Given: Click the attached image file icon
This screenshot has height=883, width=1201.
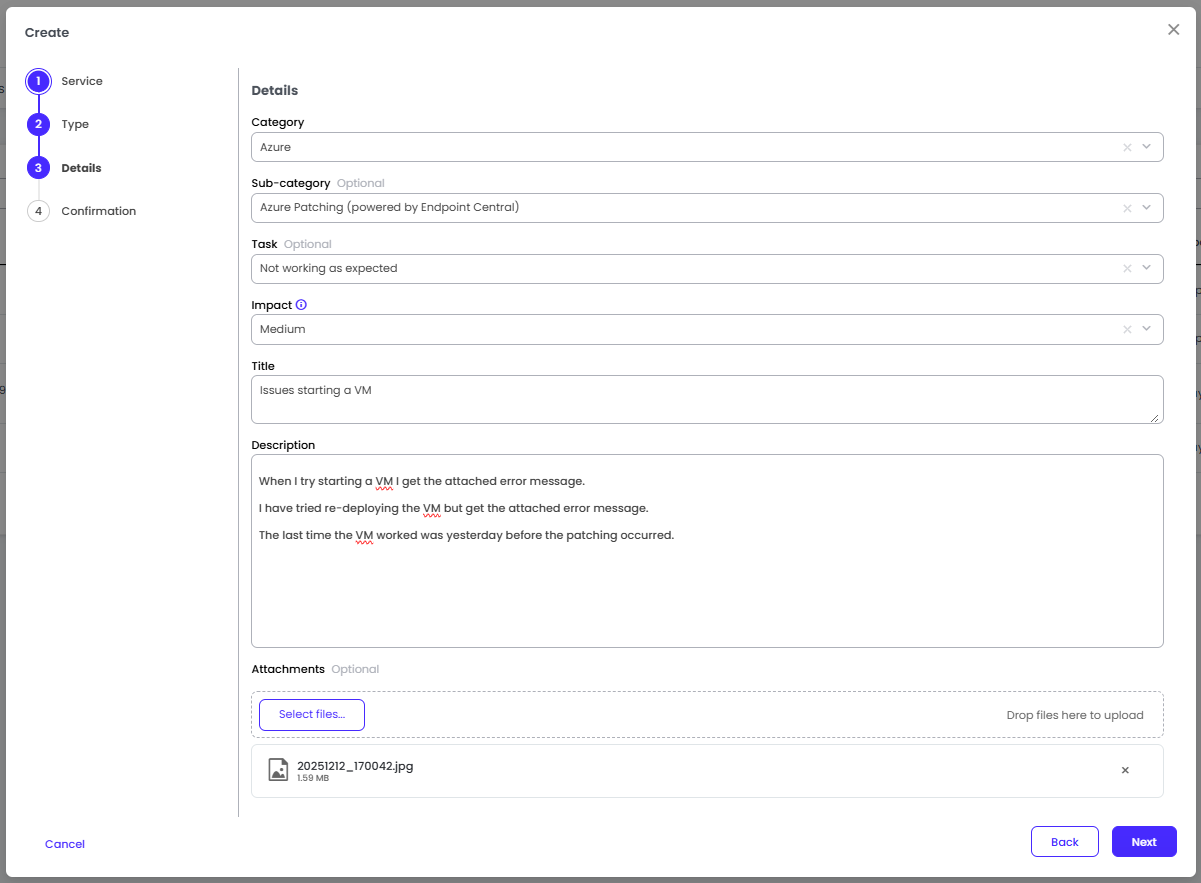Looking at the screenshot, I should coord(278,770).
